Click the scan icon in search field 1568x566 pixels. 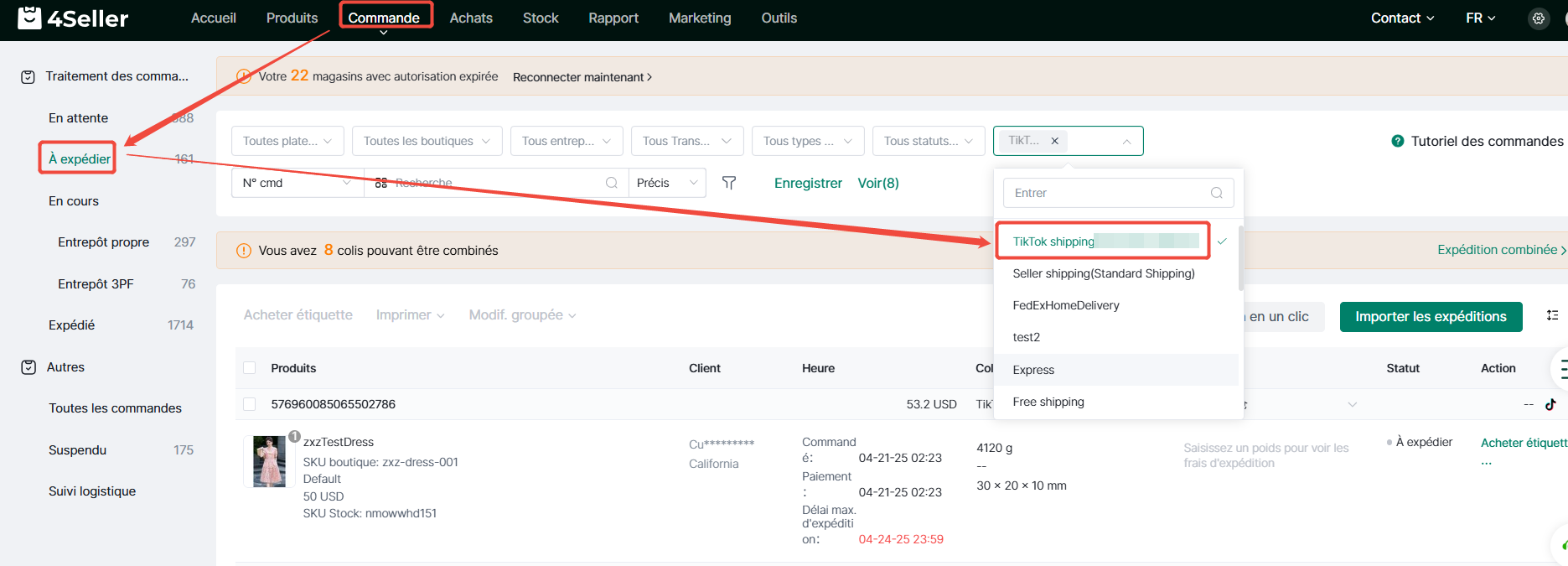pyautogui.click(x=381, y=183)
